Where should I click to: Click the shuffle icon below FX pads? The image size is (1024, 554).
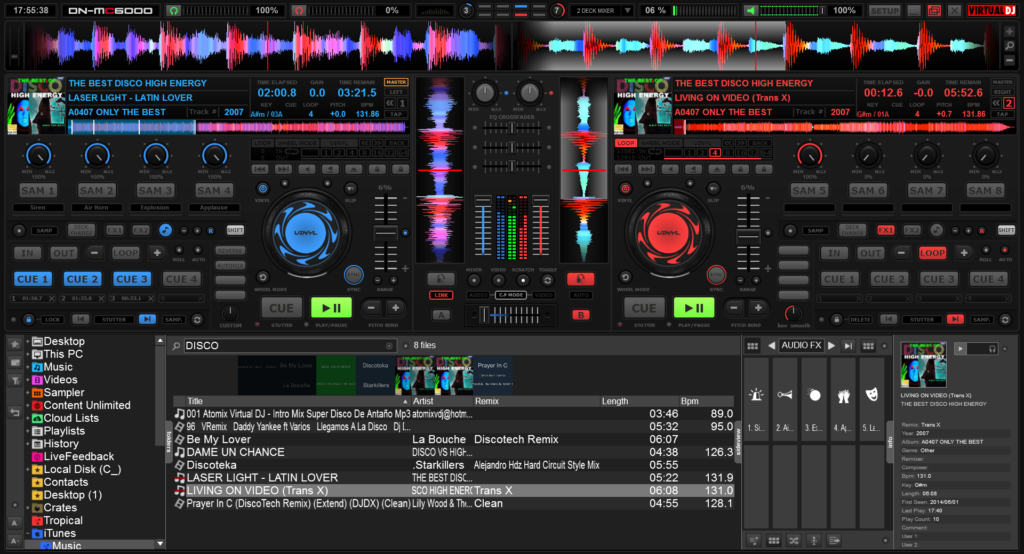pos(793,540)
